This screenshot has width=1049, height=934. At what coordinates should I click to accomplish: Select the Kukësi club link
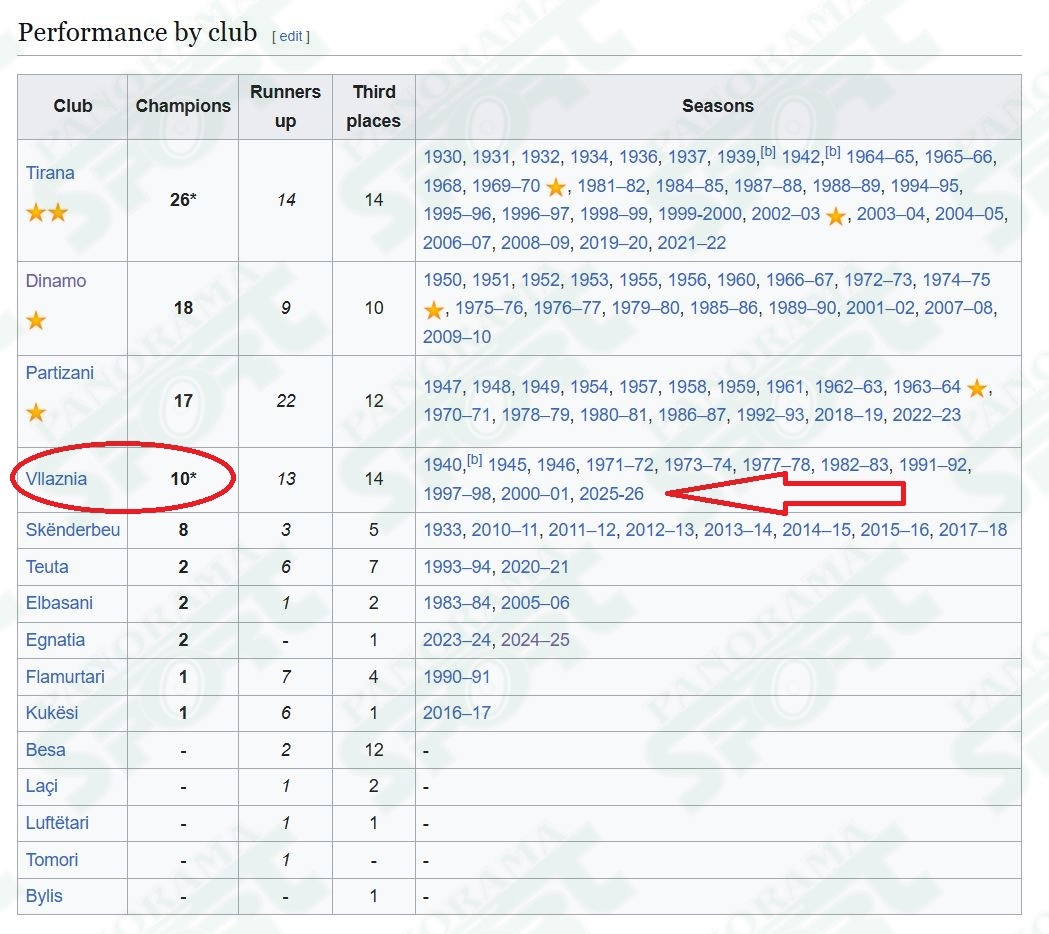52,713
